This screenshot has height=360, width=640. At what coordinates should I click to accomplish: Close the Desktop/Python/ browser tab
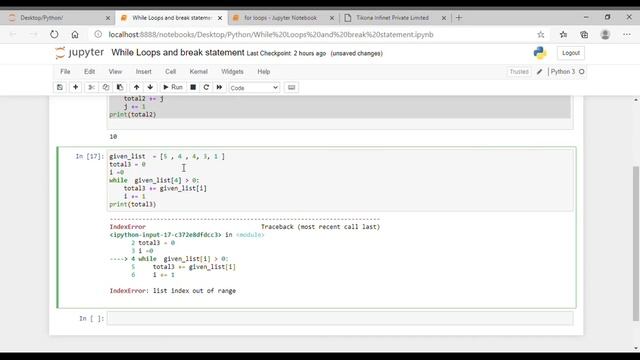108,18
